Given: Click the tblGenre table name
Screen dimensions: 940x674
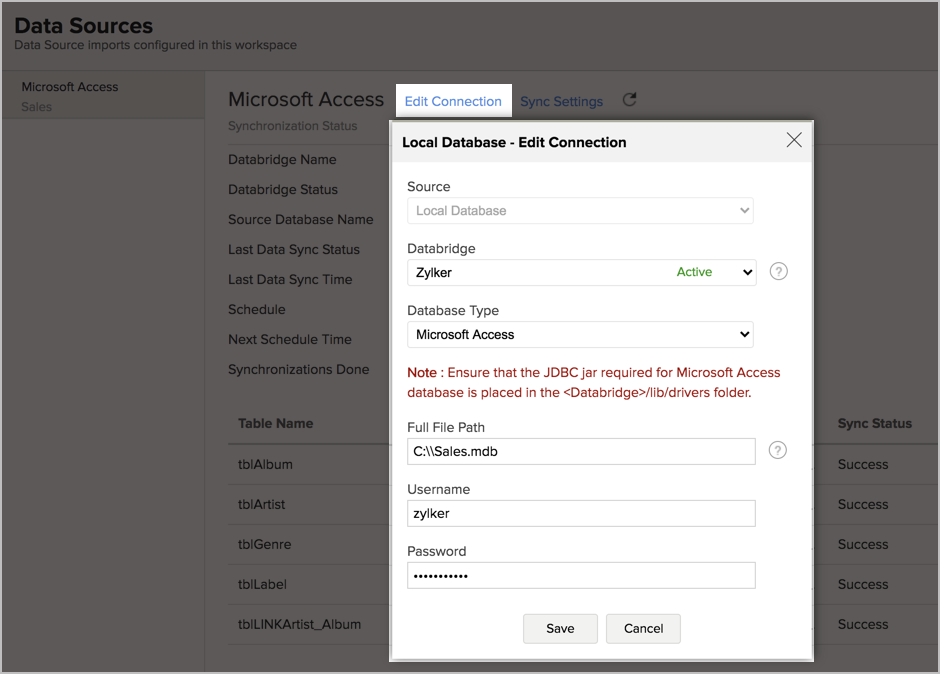Looking at the screenshot, I should (264, 544).
